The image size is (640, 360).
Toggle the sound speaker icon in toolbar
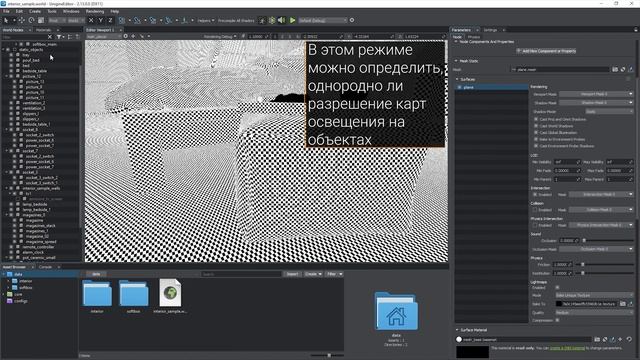282,20
